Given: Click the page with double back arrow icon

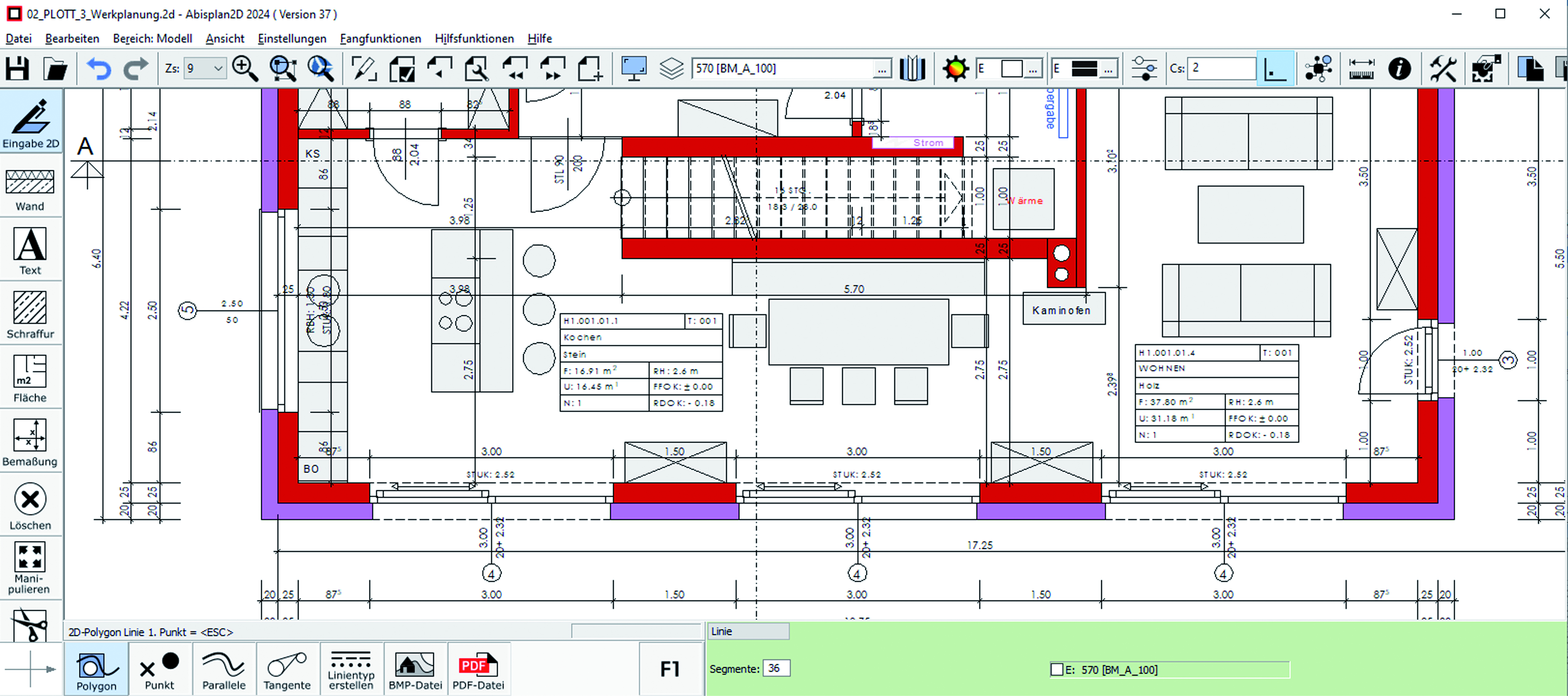Looking at the screenshot, I should 515,68.
